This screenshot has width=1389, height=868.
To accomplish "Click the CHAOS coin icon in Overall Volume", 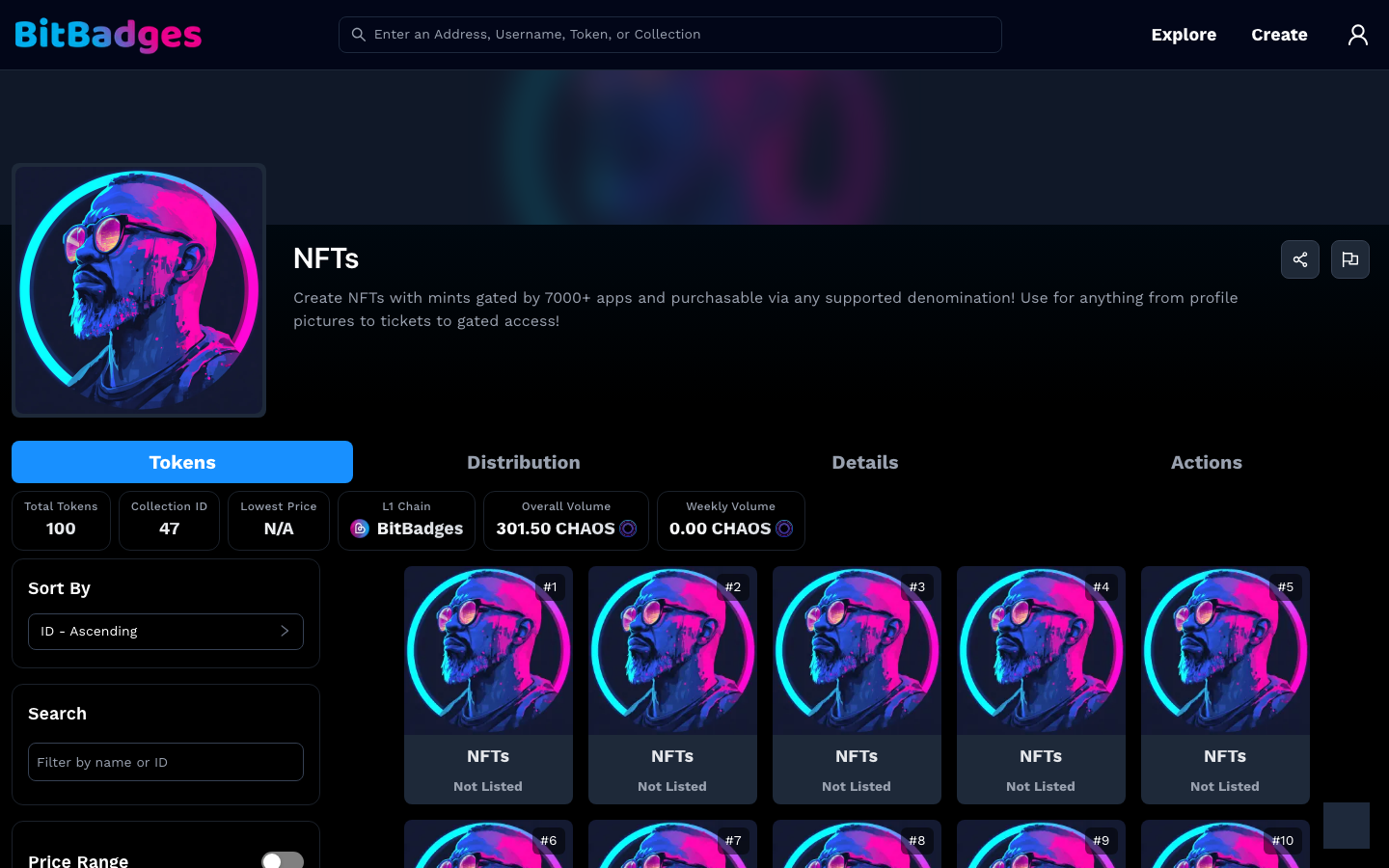I will [x=628, y=529].
